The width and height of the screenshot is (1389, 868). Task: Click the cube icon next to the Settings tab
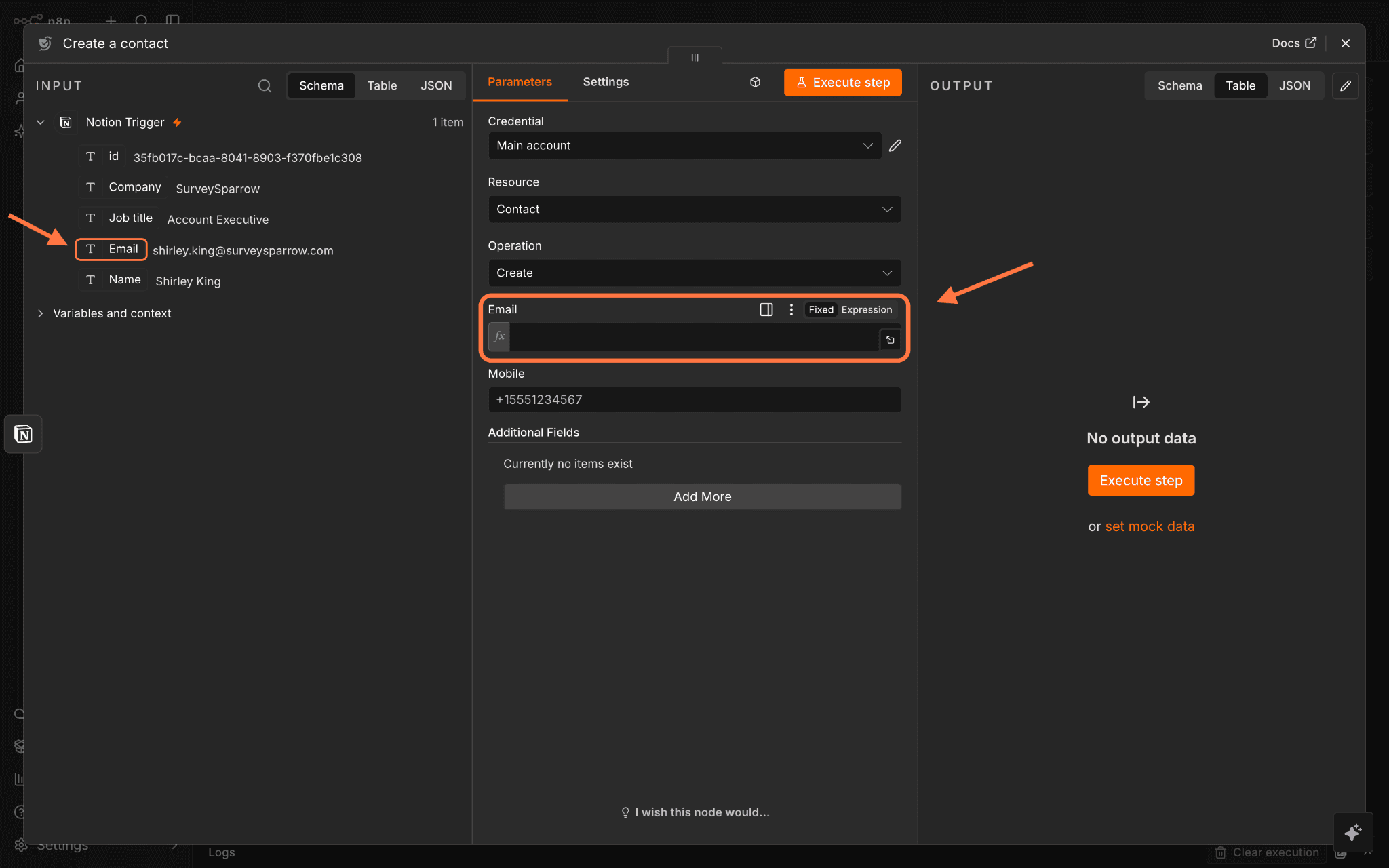tap(755, 82)
